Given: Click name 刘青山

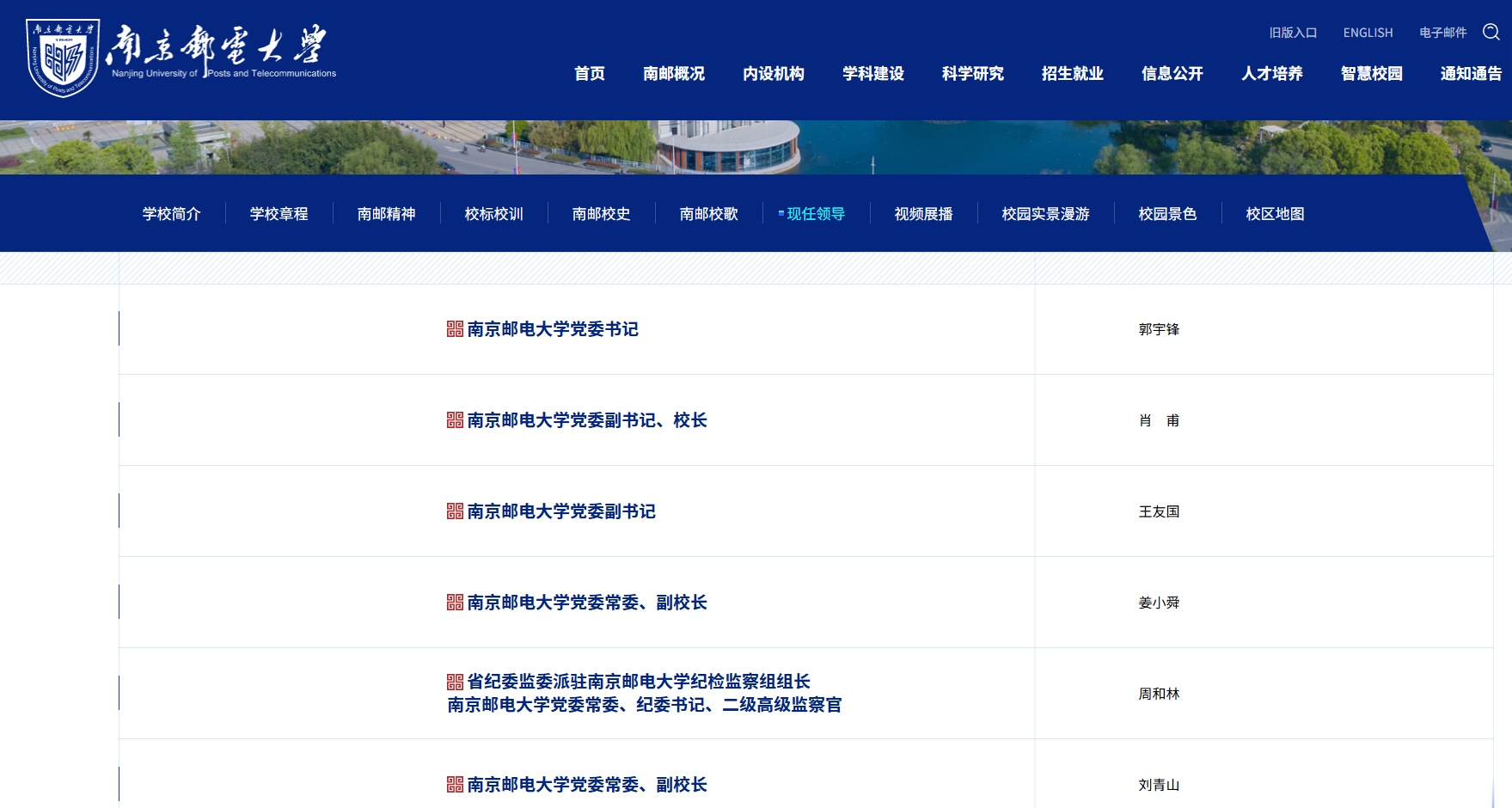Looking at the screenshot, I should pos(1159,785).
